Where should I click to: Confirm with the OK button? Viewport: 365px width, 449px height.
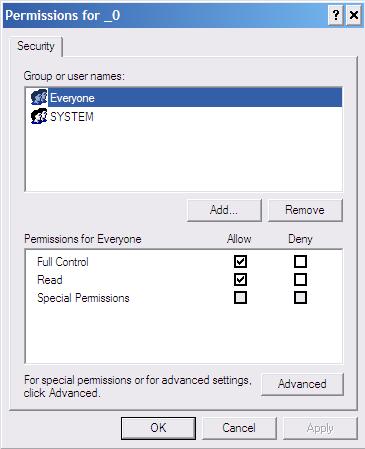(158, 428)
